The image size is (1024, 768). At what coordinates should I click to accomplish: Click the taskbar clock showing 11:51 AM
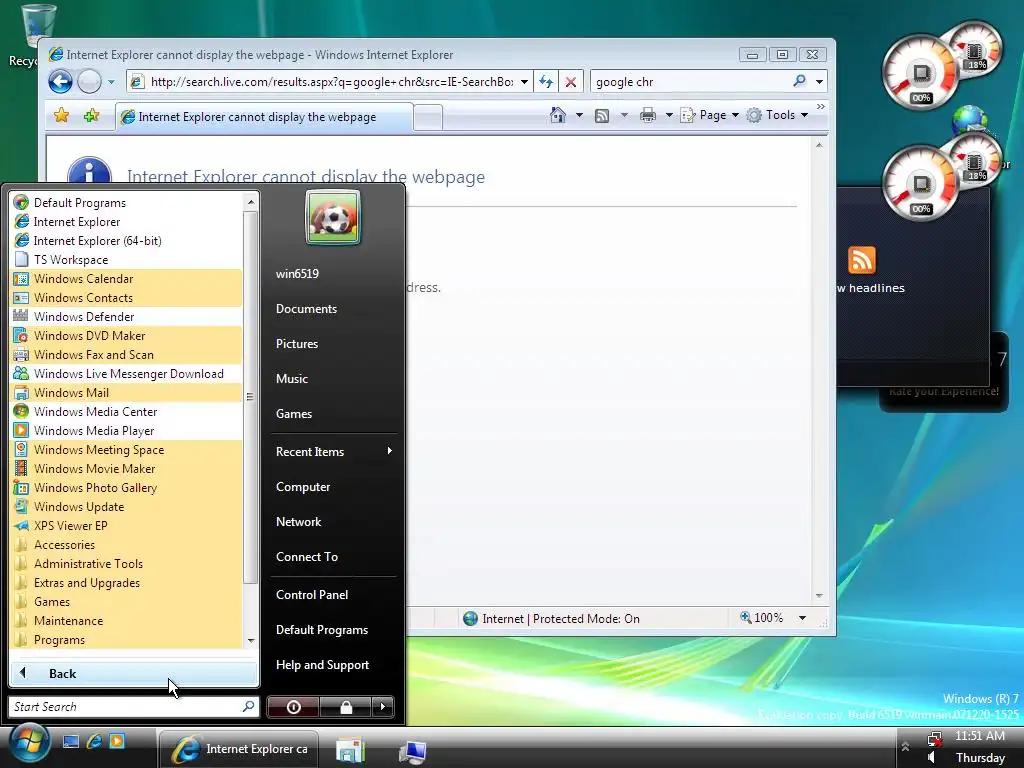pyautogui.click(x=980, y=736)
